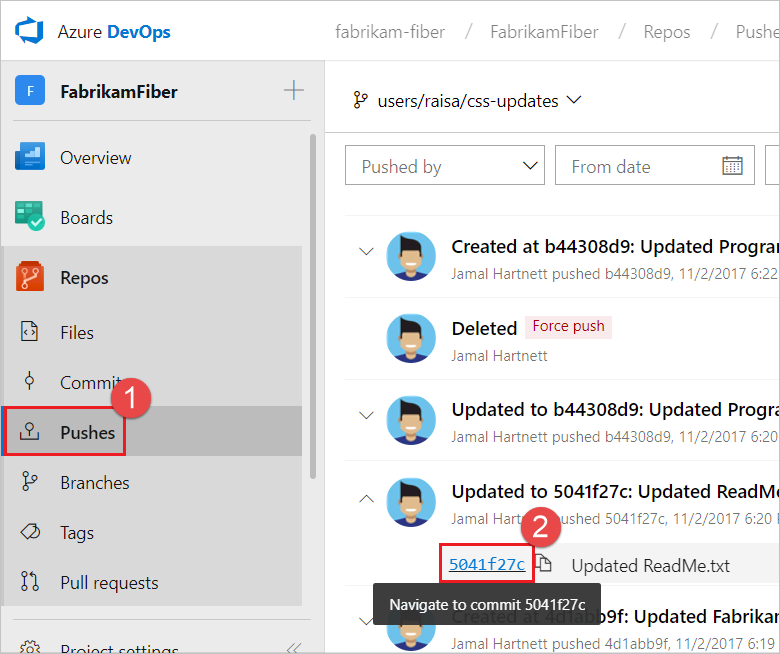Navigate to commit 5041f27c link

[487, 564]
